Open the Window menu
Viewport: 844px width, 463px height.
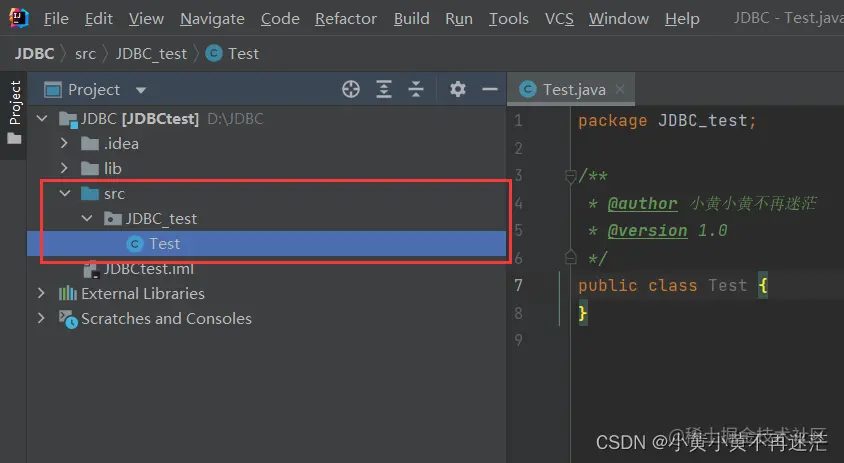point(618,18)
